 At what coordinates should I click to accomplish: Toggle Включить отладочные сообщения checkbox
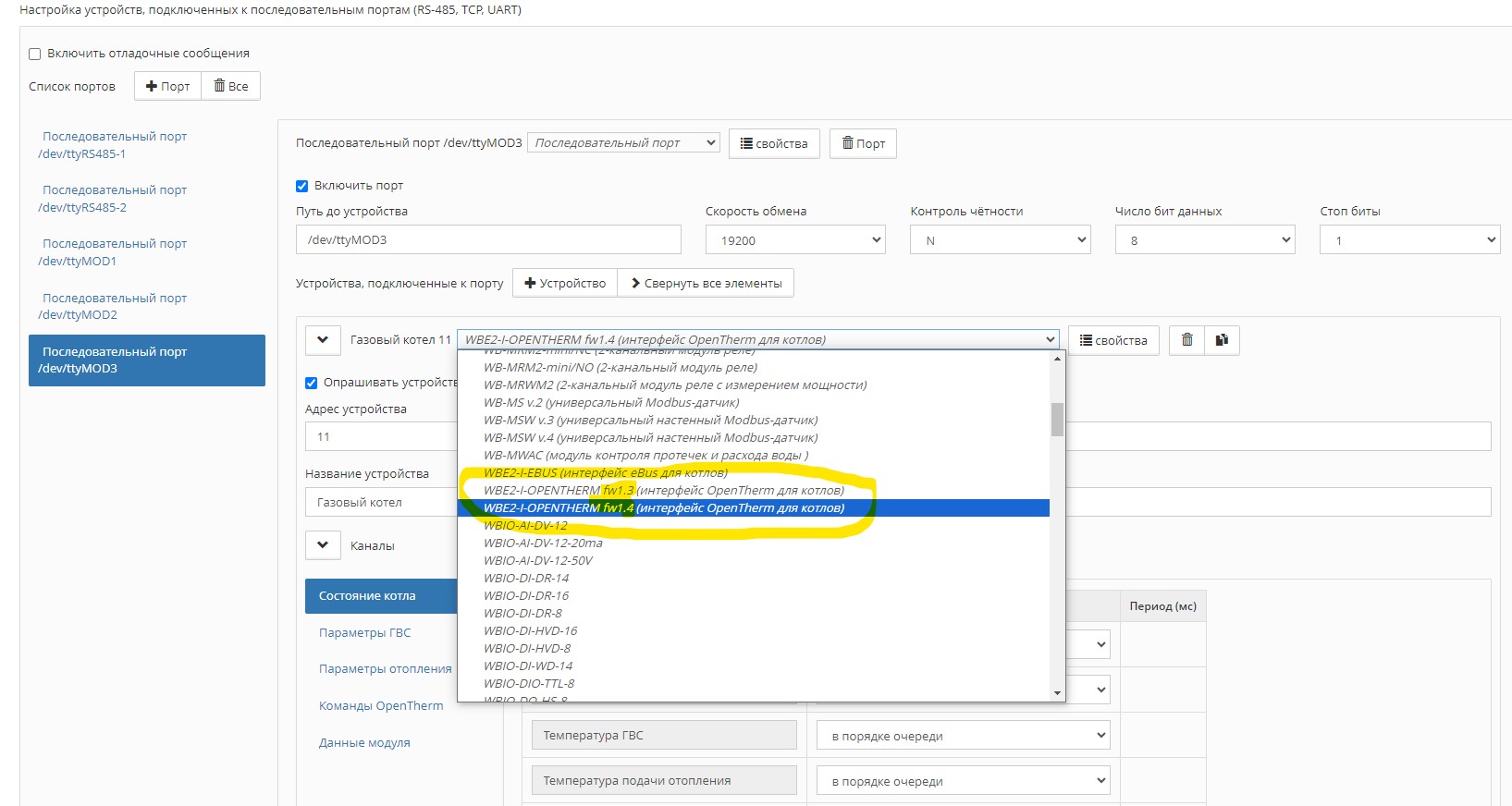[35, 54]
